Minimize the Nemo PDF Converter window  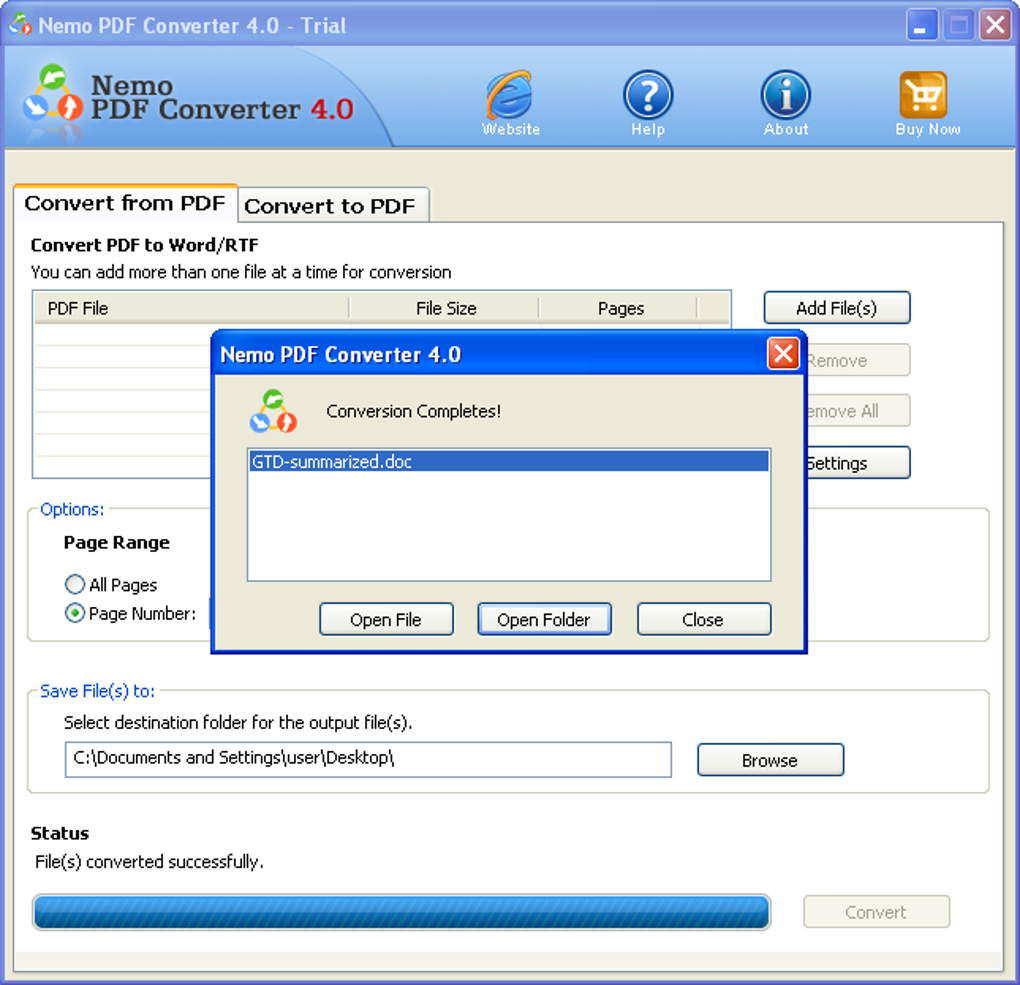921,25
